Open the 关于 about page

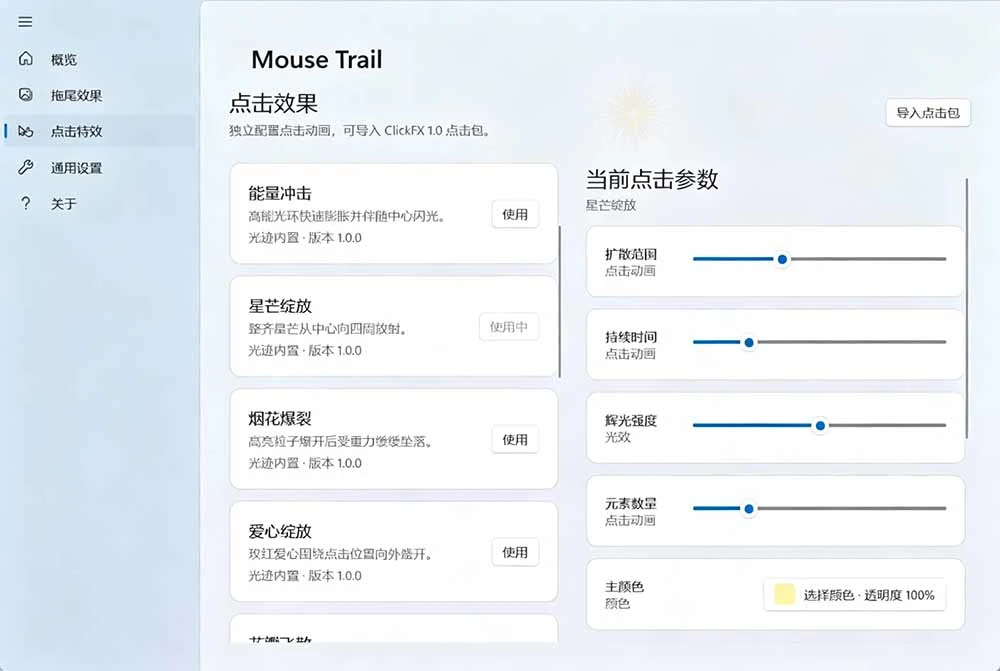(x=99, y=204)
